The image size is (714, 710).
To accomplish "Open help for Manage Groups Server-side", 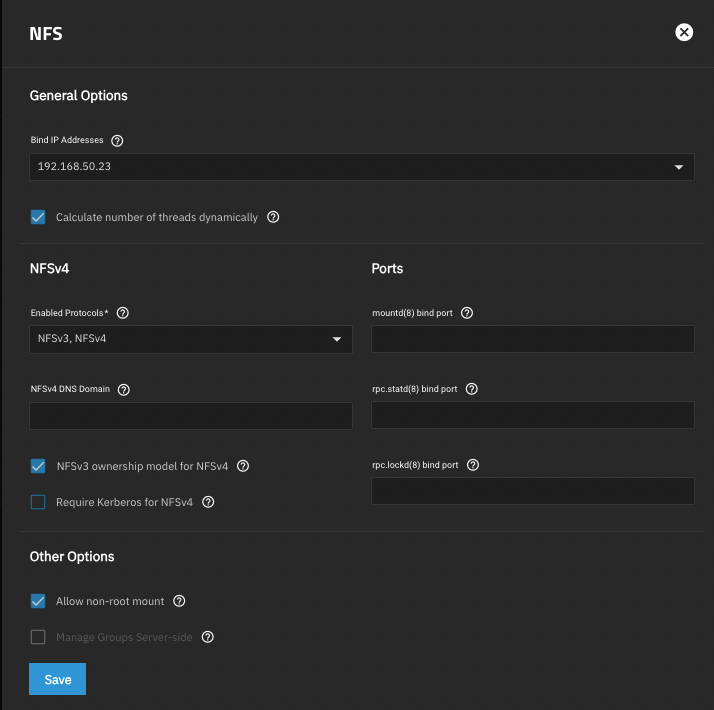I will 208,637.
